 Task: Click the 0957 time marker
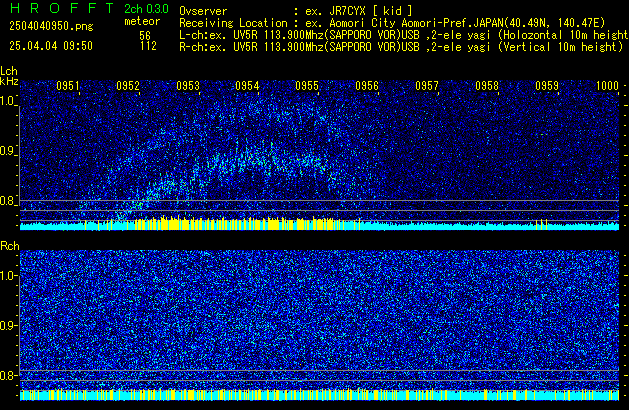point(427,86)
